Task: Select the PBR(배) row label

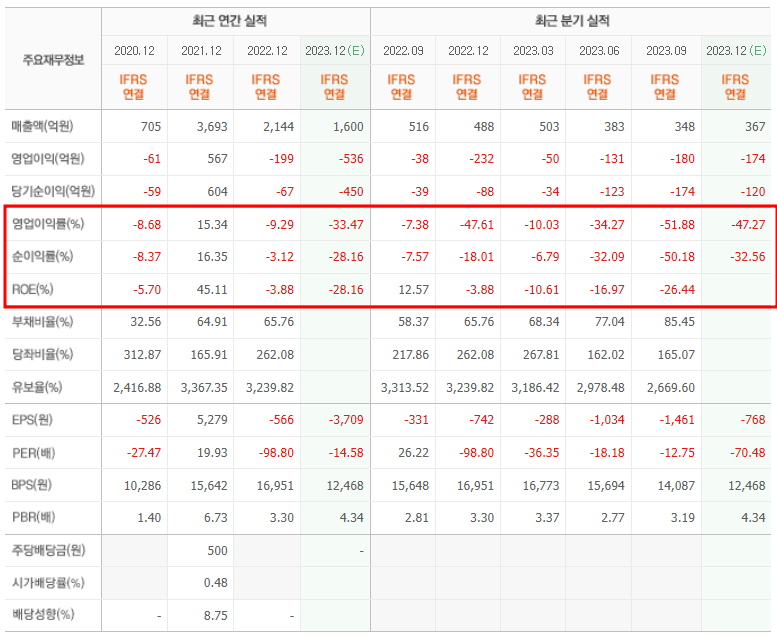Action: click(x=33, y=518)
